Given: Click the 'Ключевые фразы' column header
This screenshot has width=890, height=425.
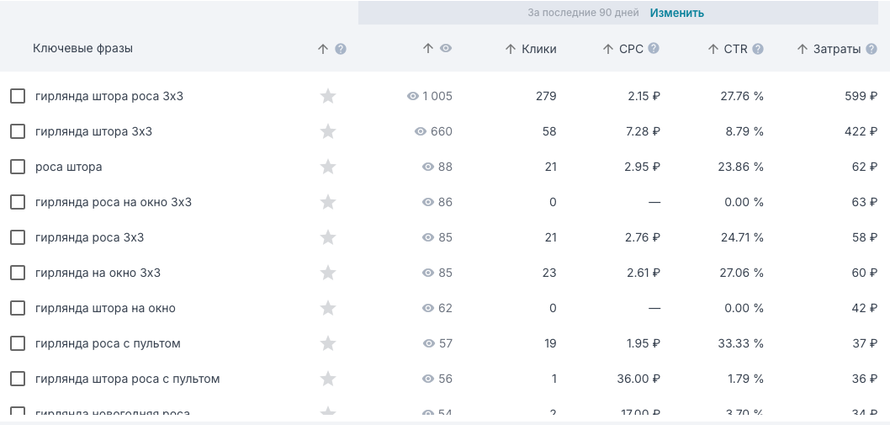Looking at the screenshot, I should tap(83, 48).
